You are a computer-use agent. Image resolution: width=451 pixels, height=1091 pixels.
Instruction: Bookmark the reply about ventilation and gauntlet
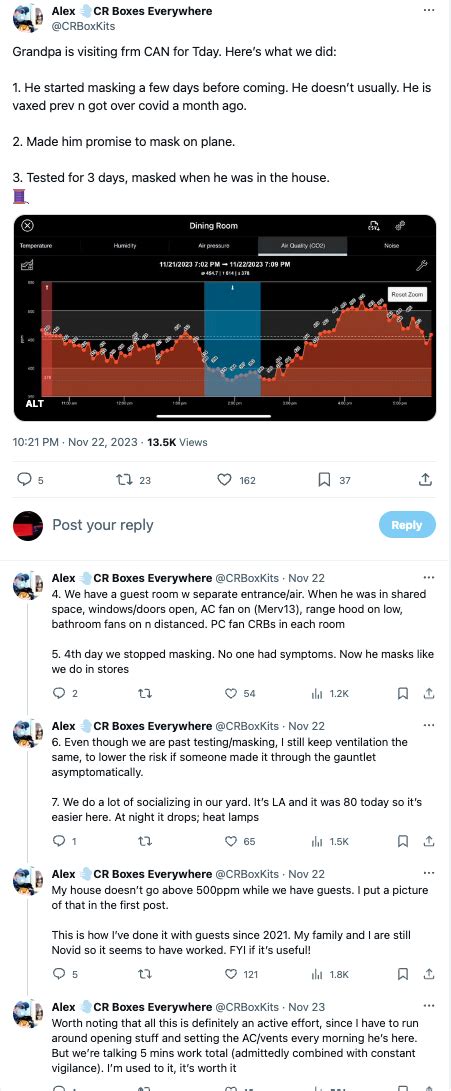[x=402, y=841]
